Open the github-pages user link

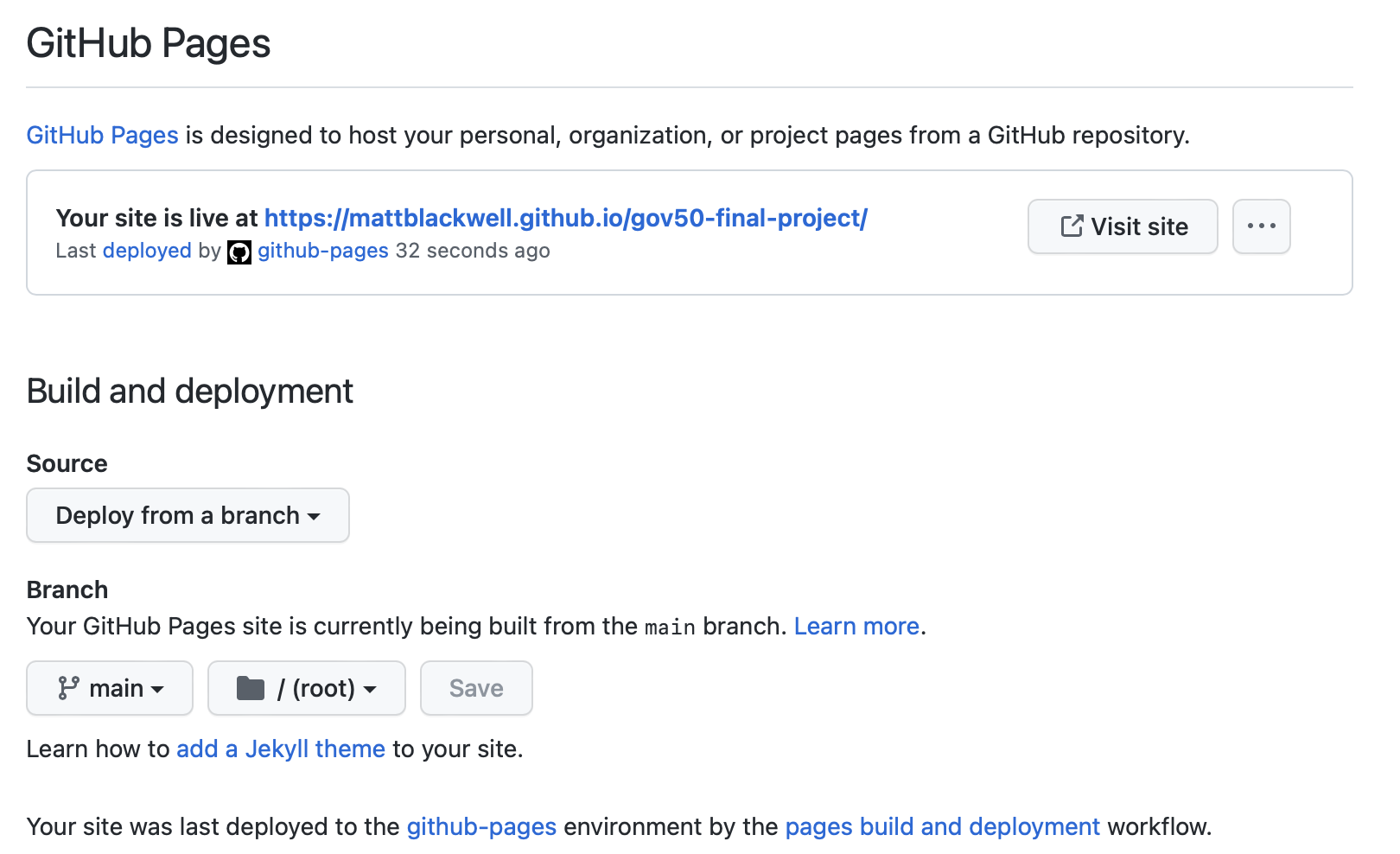pos(323,251)
